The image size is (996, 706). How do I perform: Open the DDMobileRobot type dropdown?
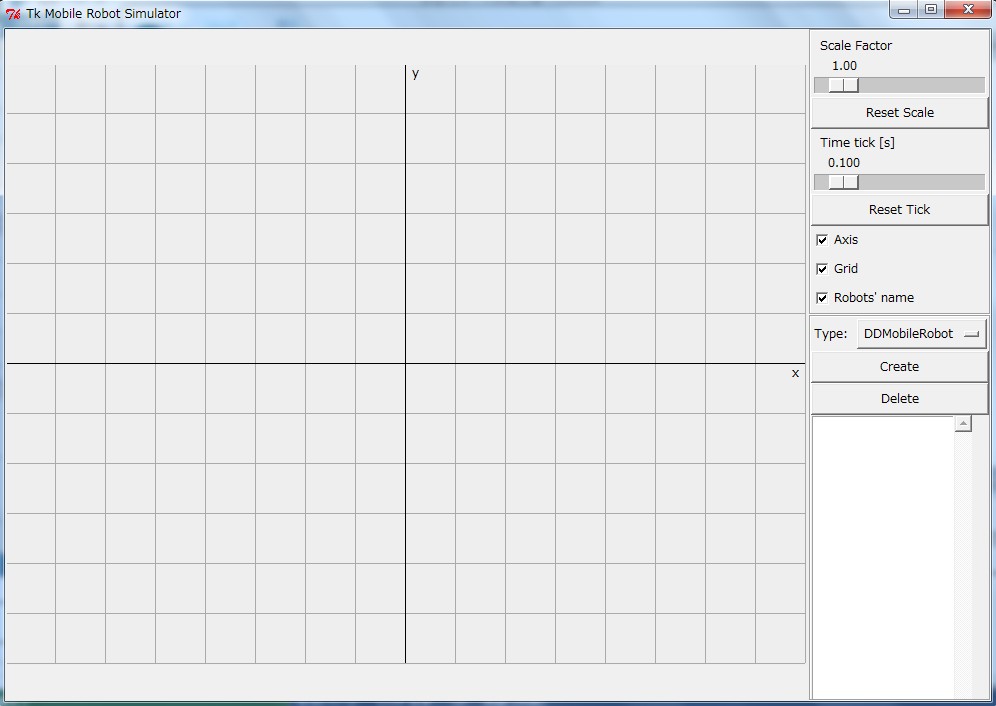point(922,334)
